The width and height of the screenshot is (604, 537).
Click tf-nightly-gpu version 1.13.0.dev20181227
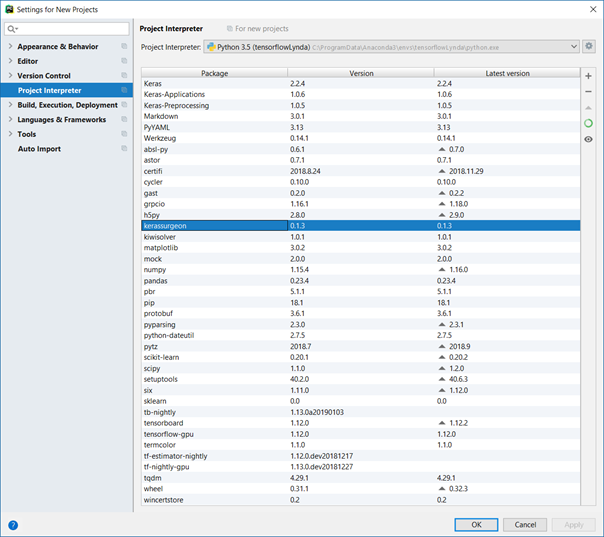point(322,467)
